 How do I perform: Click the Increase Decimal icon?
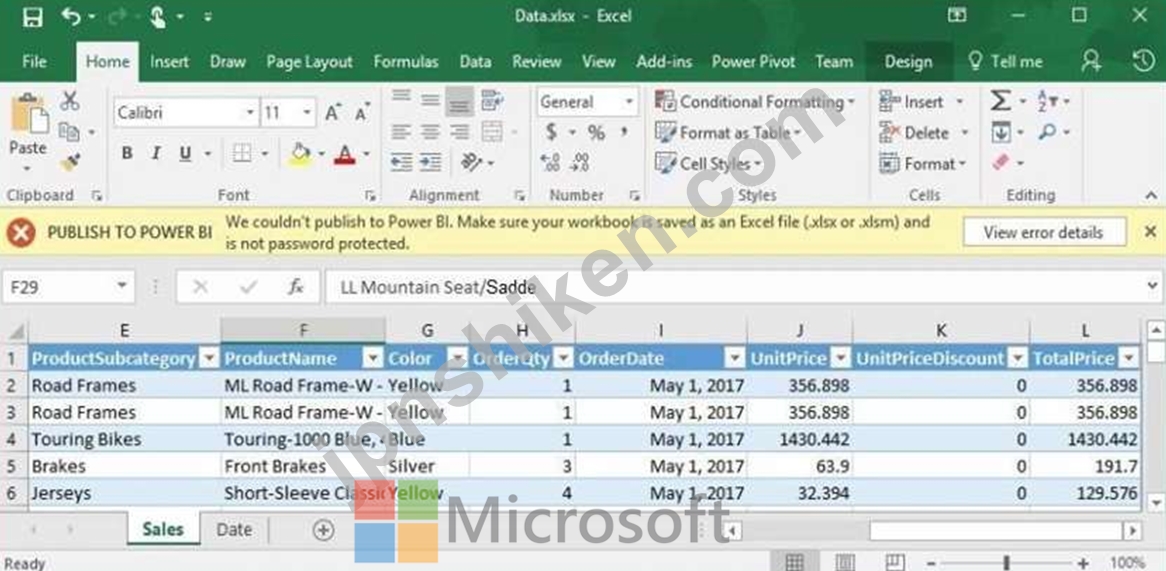551,162
